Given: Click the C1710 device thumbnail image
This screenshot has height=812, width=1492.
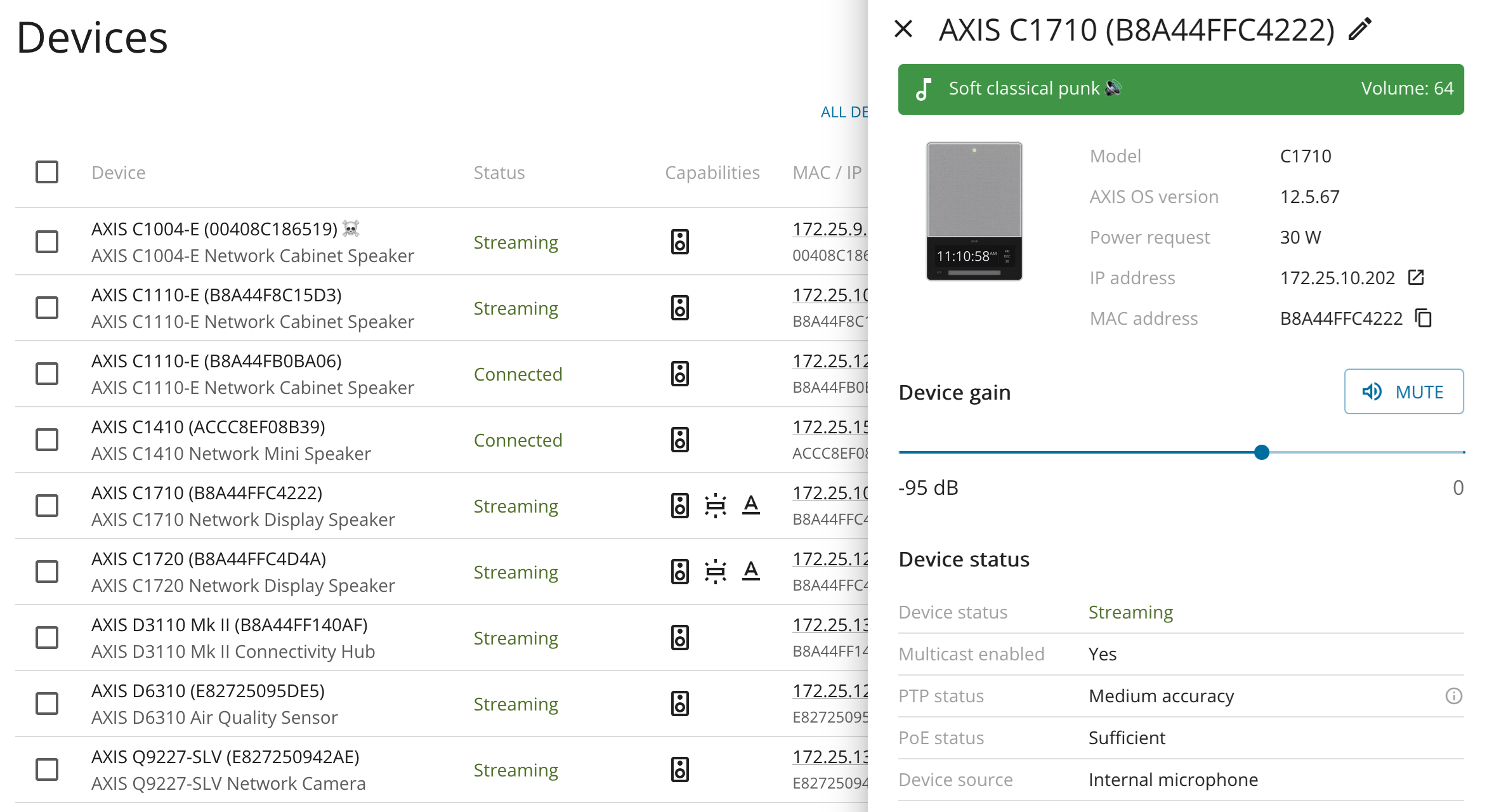Looking at the screenshot, I should coord(974,211).
